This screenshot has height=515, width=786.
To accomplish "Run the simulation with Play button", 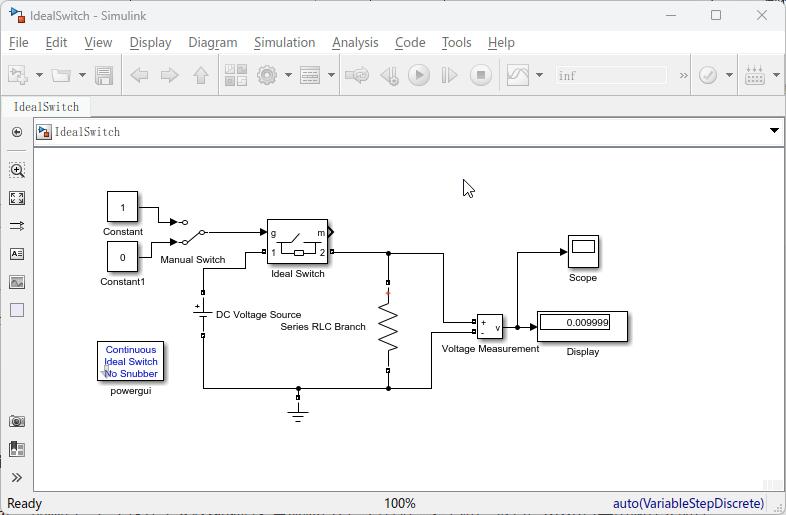I will [419, 76].
